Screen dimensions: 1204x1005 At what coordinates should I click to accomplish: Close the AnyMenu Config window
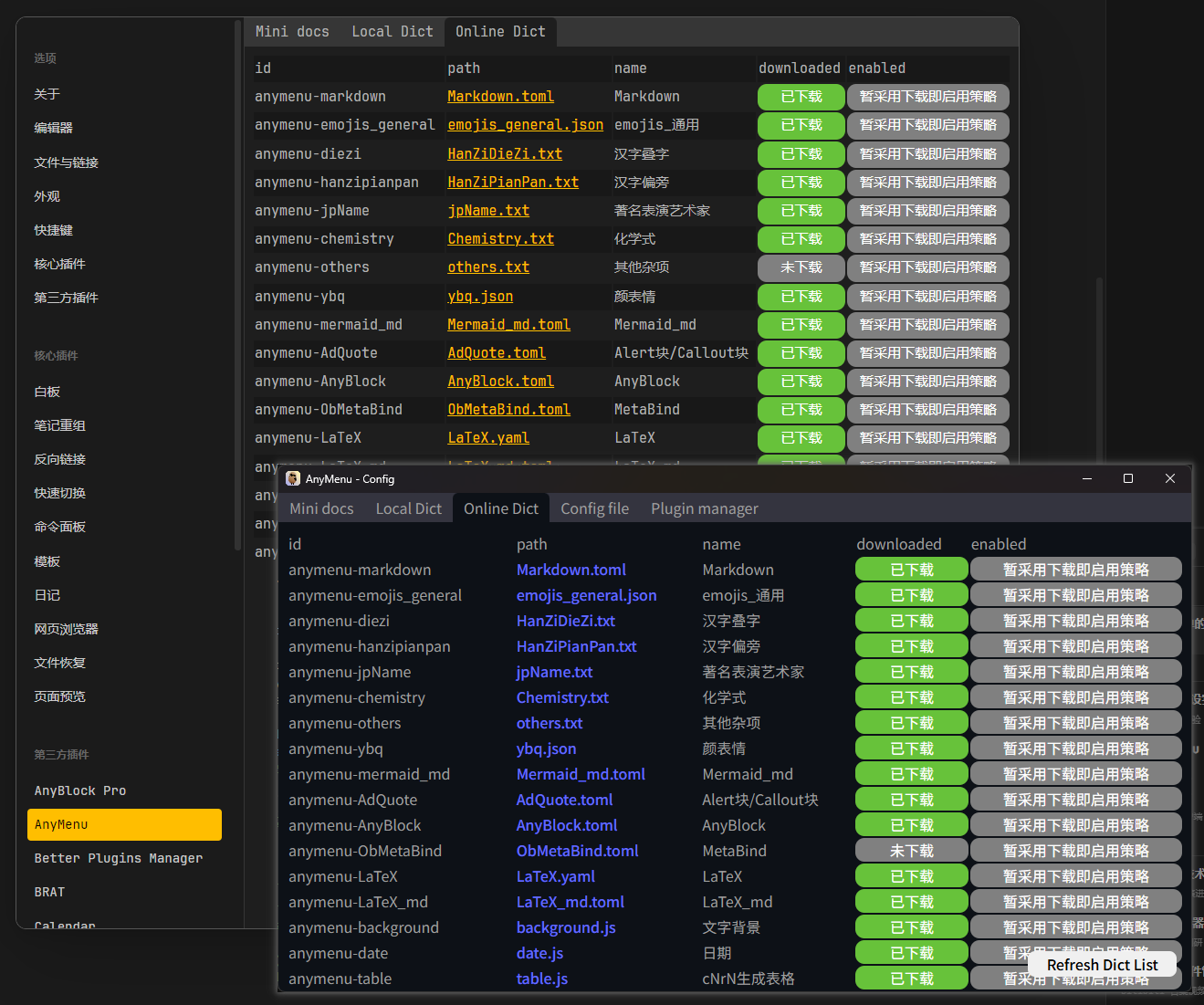tap(1169, 478)
